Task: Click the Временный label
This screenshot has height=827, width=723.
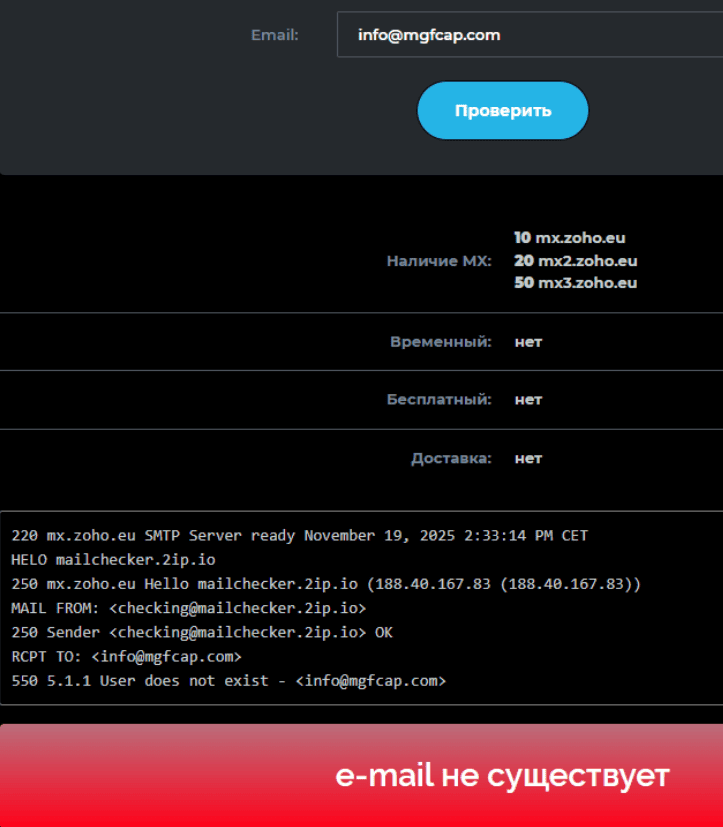Action: (440, 342)
